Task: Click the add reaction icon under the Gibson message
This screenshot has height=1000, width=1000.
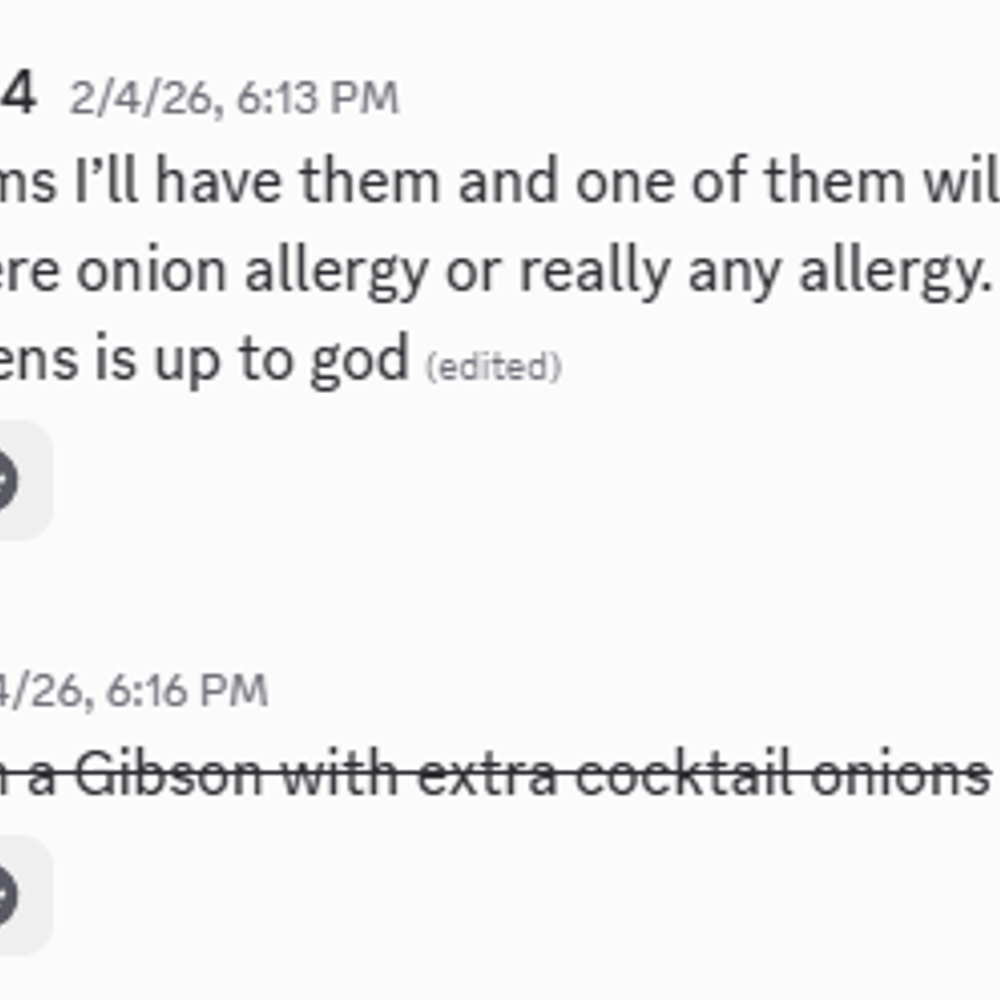Action: [x=6, y=895]
